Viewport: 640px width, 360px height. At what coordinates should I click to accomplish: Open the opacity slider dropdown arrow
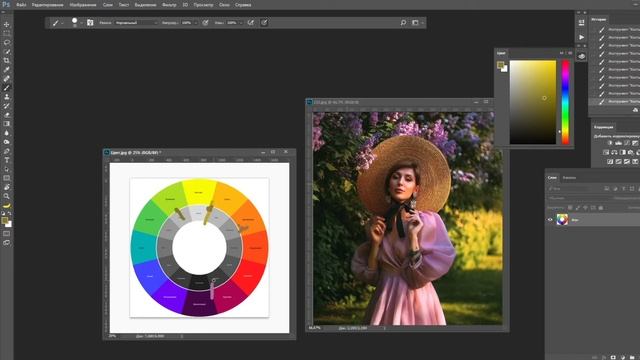pos(196,23)
